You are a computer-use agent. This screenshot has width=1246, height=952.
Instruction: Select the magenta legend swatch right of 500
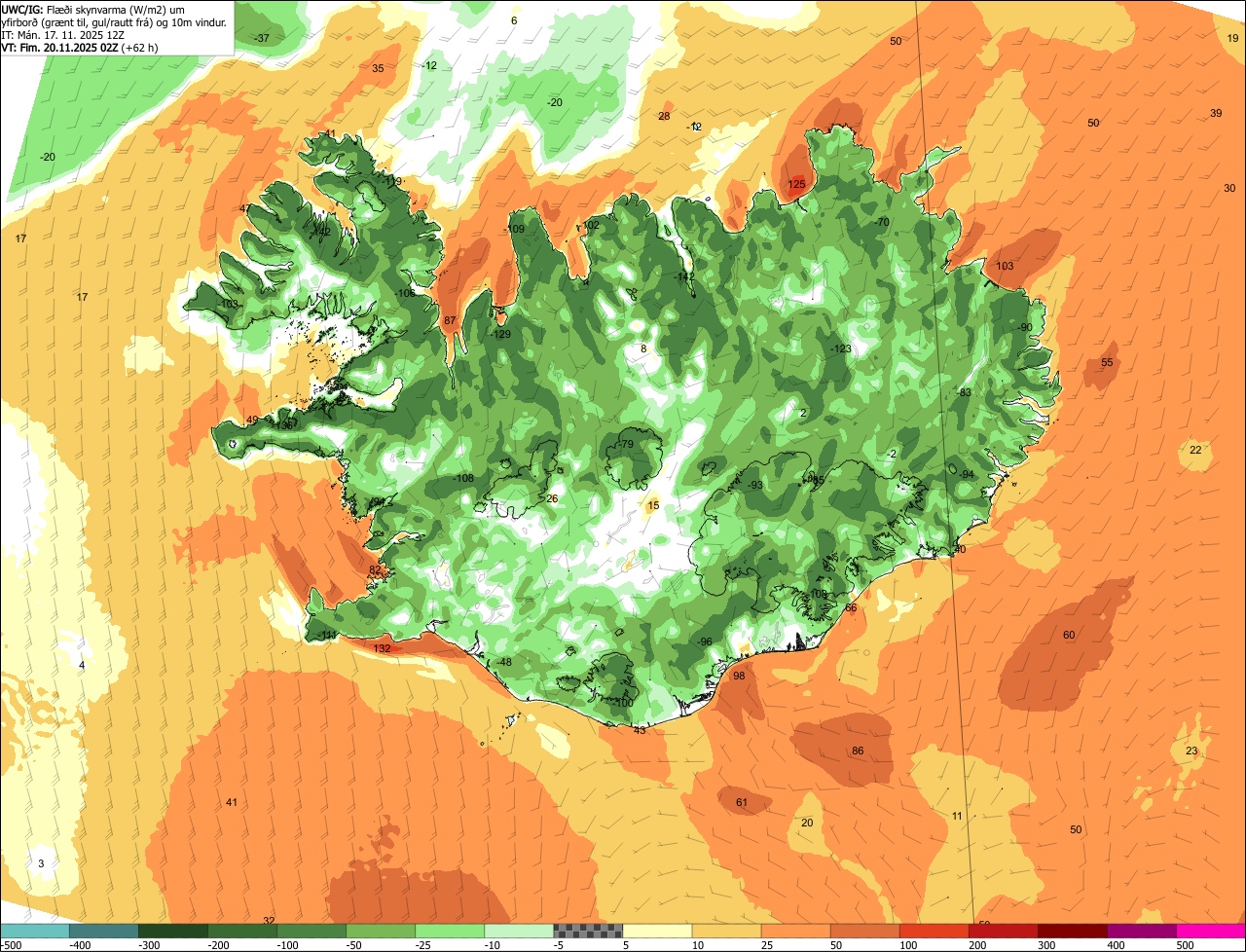click(1211, 931)
